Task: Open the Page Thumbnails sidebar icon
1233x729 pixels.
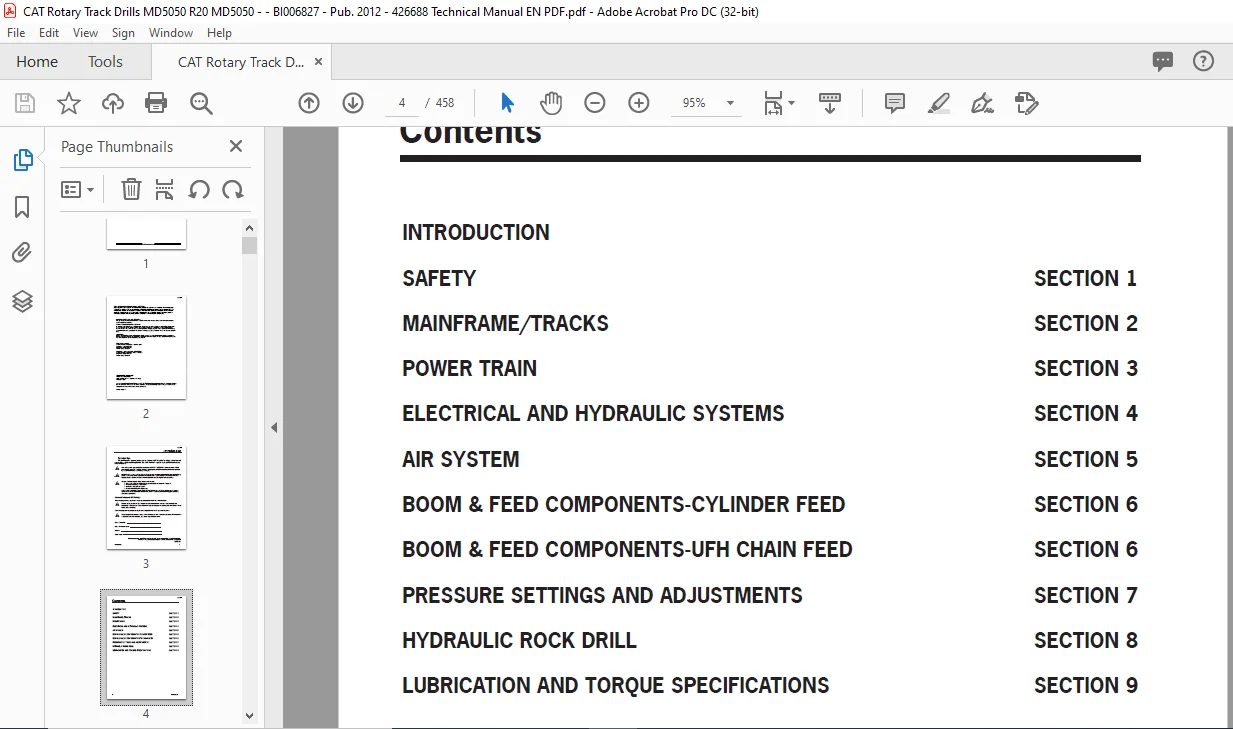Action: (22, 160)
